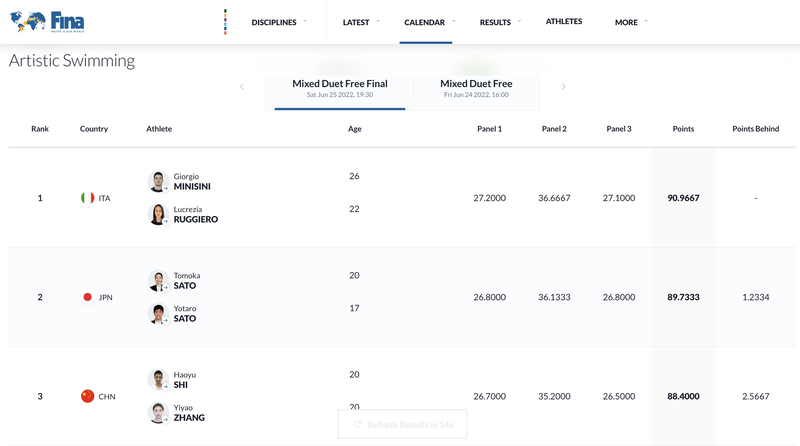Image resolution: width=800 pixels, height=446 pixels.
Task: Click the previous event arrow
Action: coord(242,87)
